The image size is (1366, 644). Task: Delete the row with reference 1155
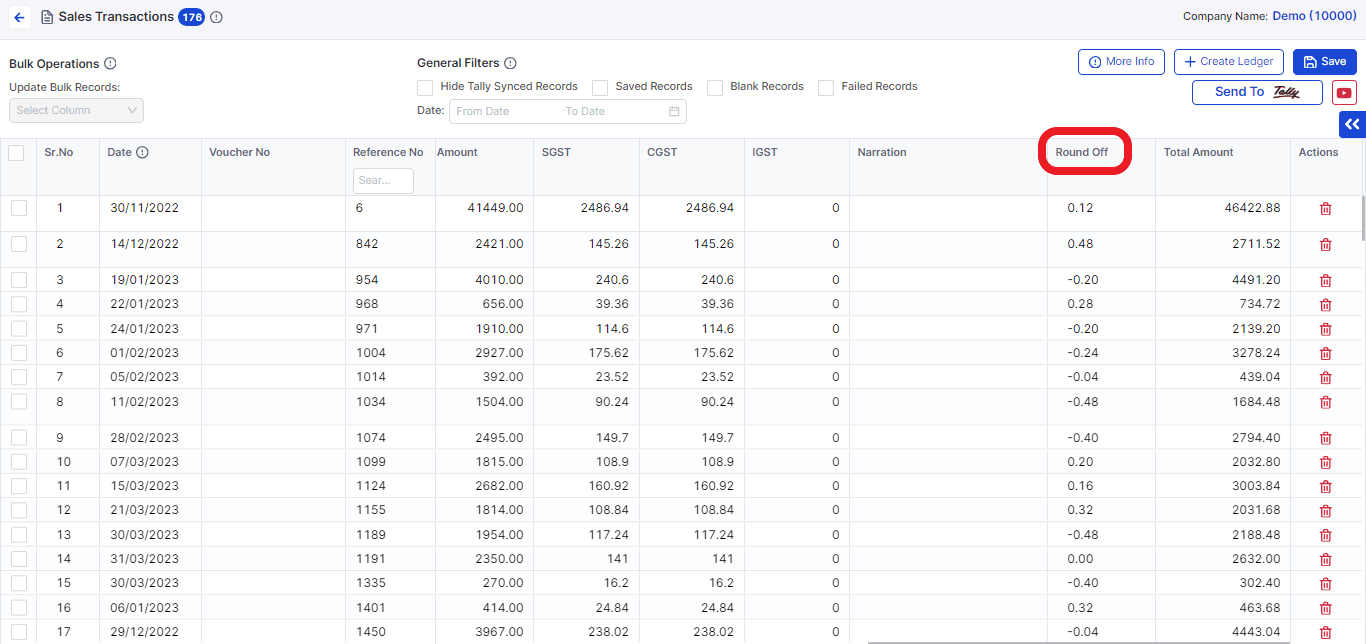[x=1326, y=511]
